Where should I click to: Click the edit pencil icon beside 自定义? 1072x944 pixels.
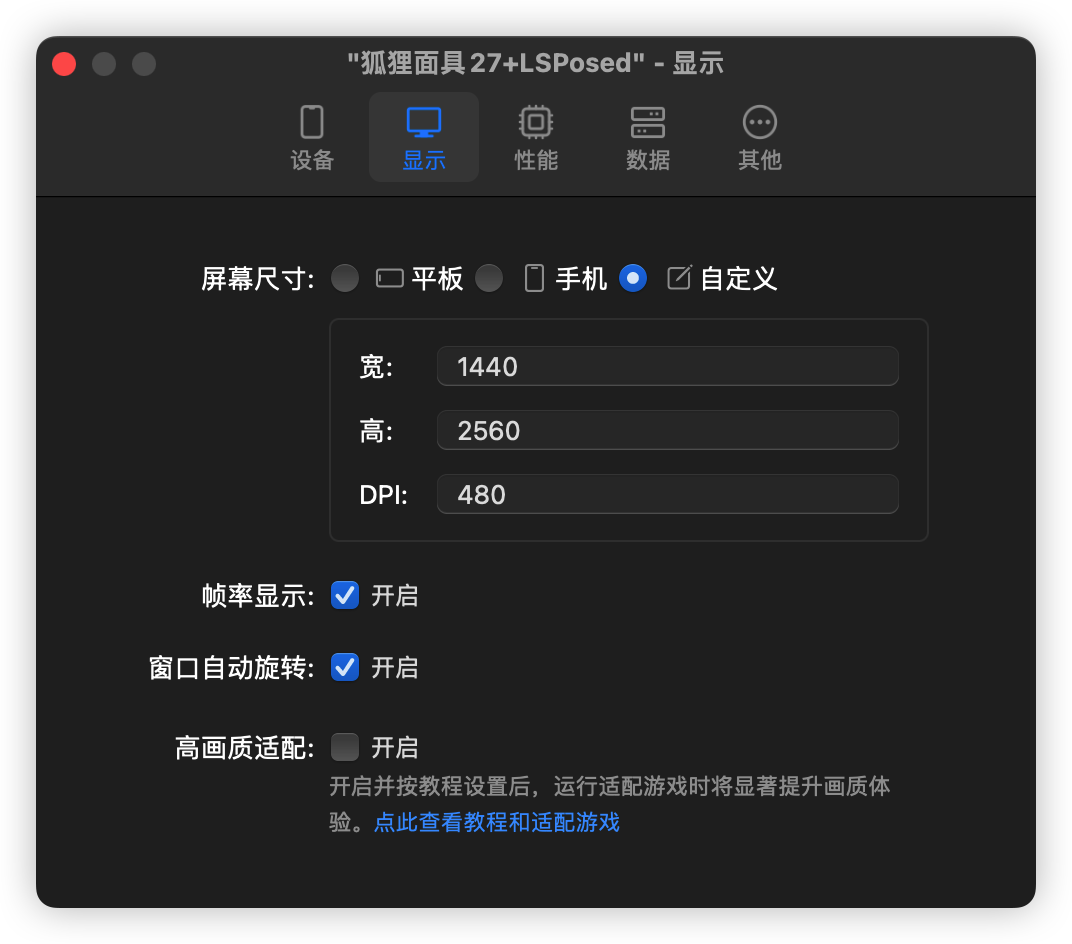[679, 278]
